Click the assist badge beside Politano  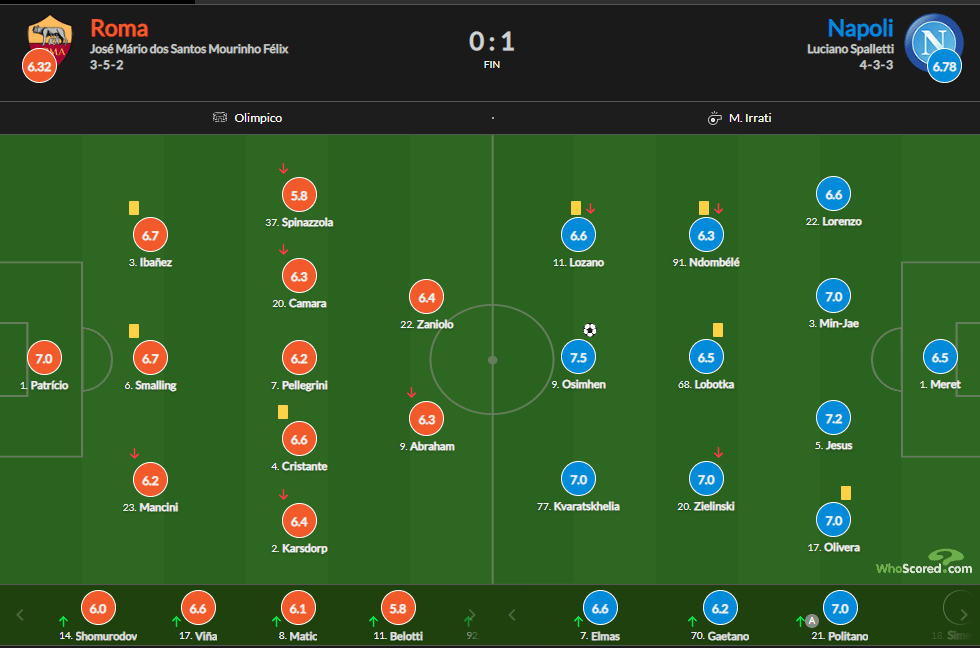(812, 621)
